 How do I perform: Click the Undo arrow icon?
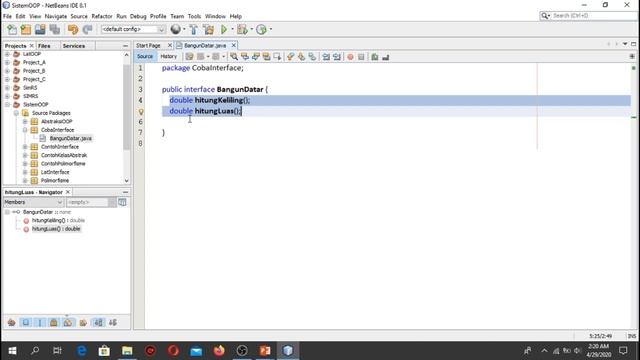coord(73,29)
